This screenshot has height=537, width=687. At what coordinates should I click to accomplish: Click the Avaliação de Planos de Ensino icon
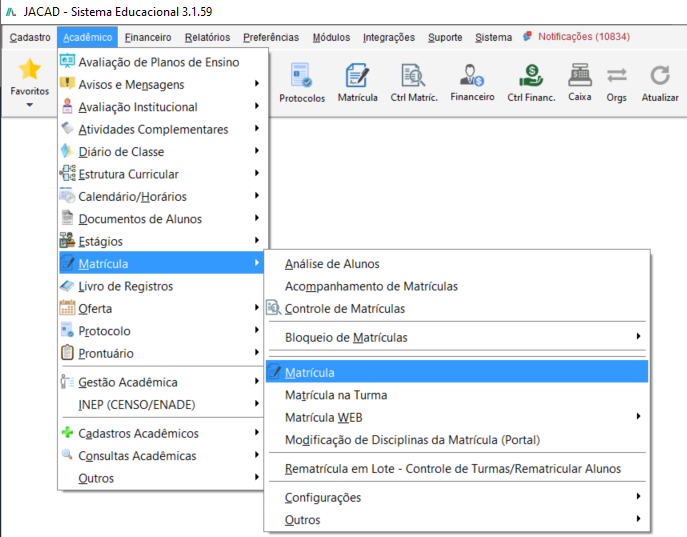point(67,61)
